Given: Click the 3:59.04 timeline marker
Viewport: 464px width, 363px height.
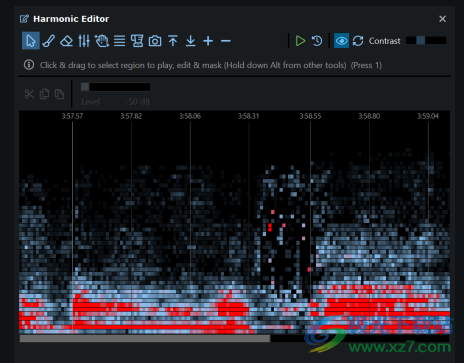Looking at the screenshot, I should pos(428,116).
